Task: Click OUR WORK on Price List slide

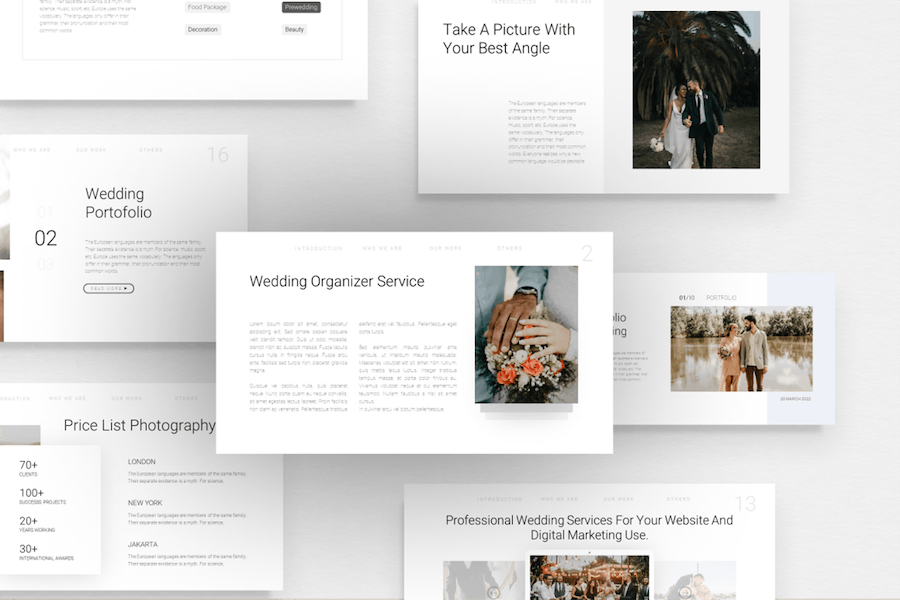Action: click(127, 398)
